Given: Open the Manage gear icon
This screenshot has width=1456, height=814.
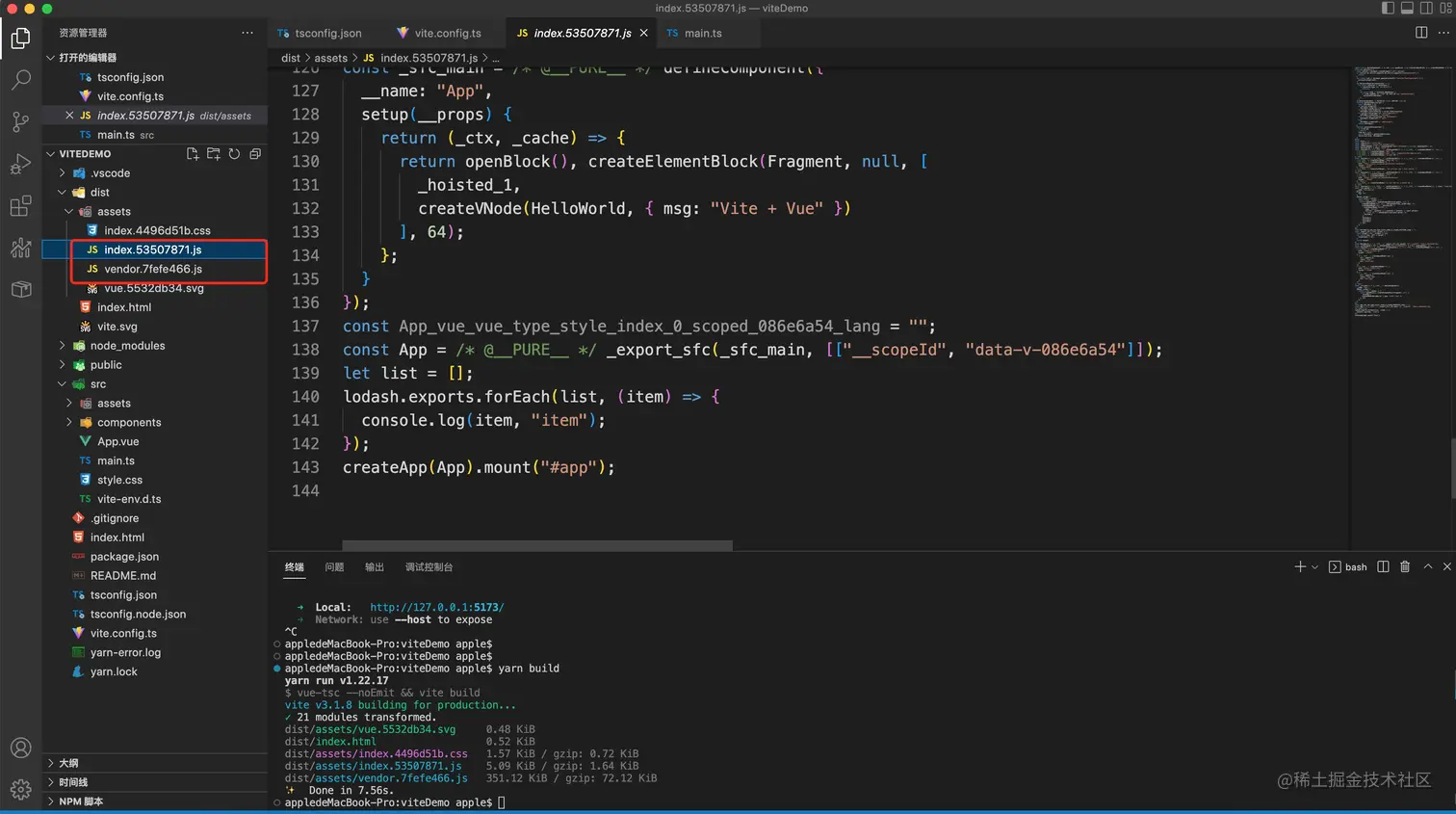Looking at the screenshot, I should pos(20,790).
